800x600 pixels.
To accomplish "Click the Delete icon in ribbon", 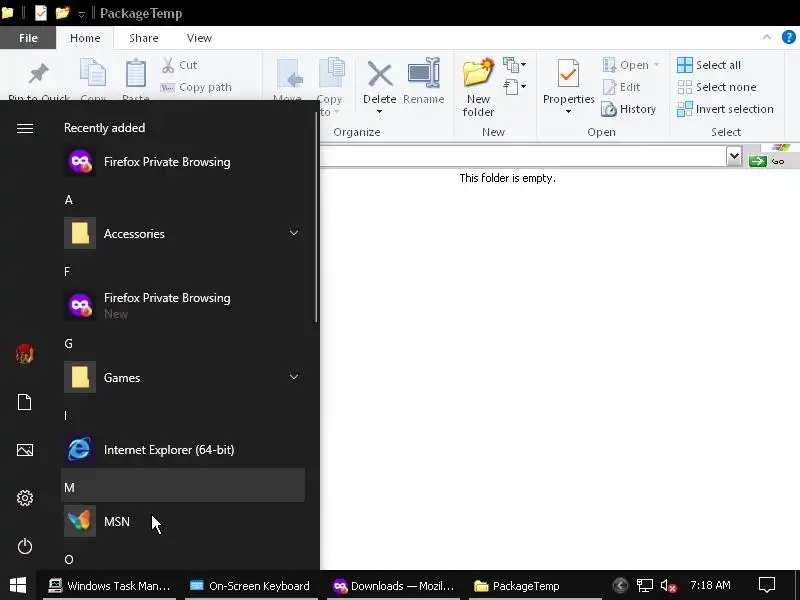I will click(x=380, y=74).
